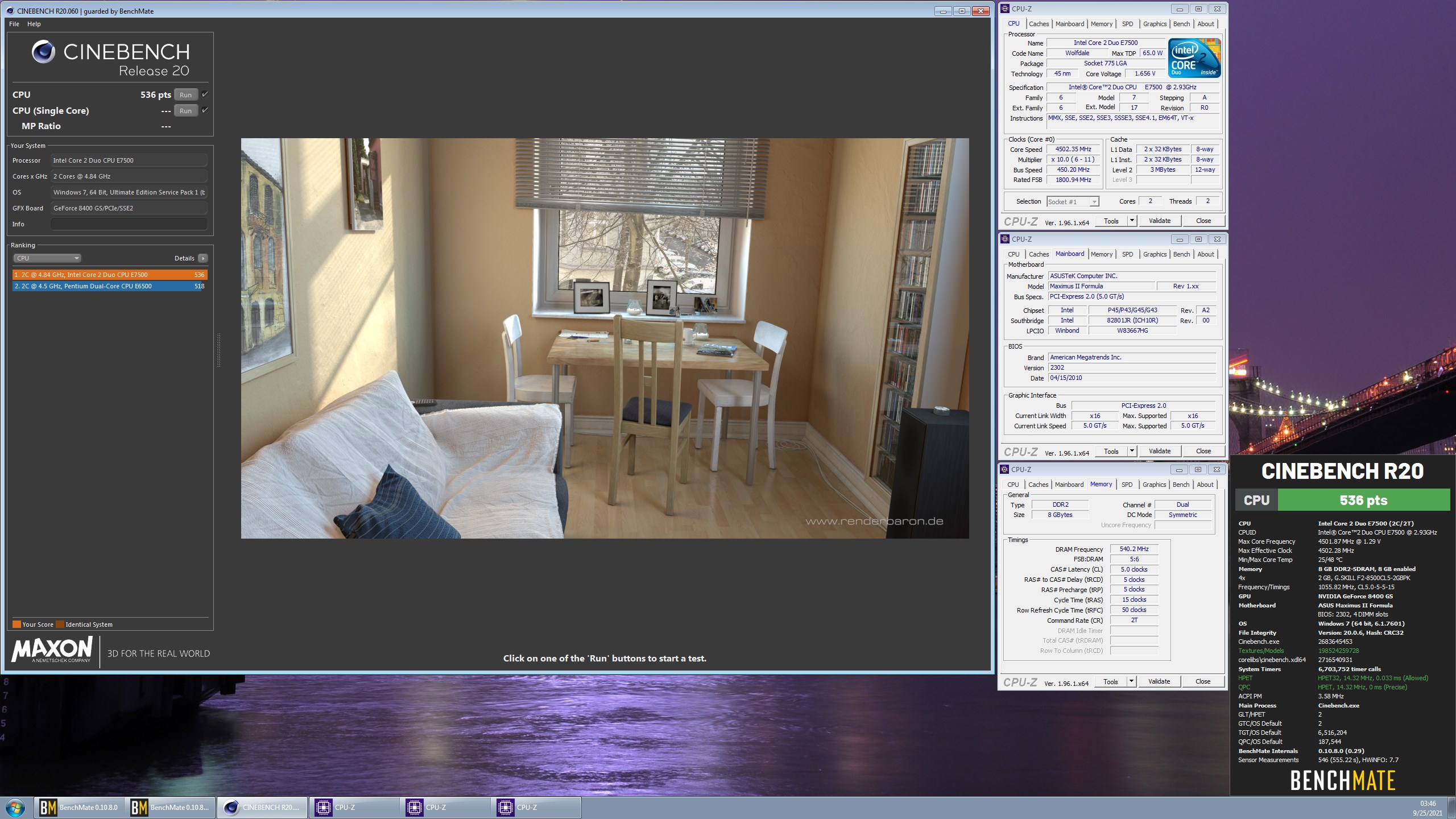1456x819 pixels.
Task: Click DRAM Frequency value 540.2 MHz
Action: [x=1134, y=549]
